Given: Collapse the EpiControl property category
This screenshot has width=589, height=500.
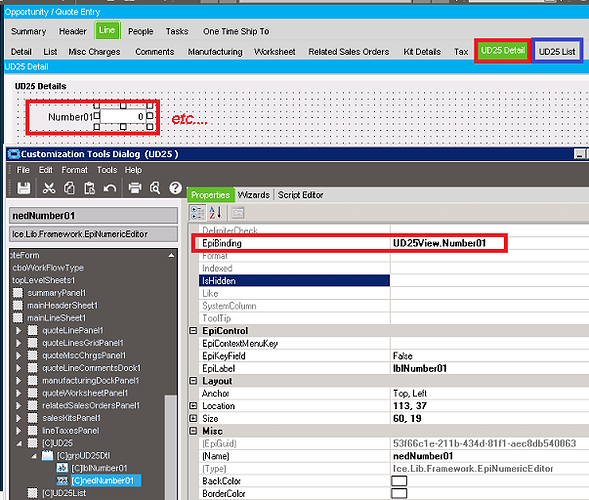Looking at the screenshot, I should coord(193,331).
